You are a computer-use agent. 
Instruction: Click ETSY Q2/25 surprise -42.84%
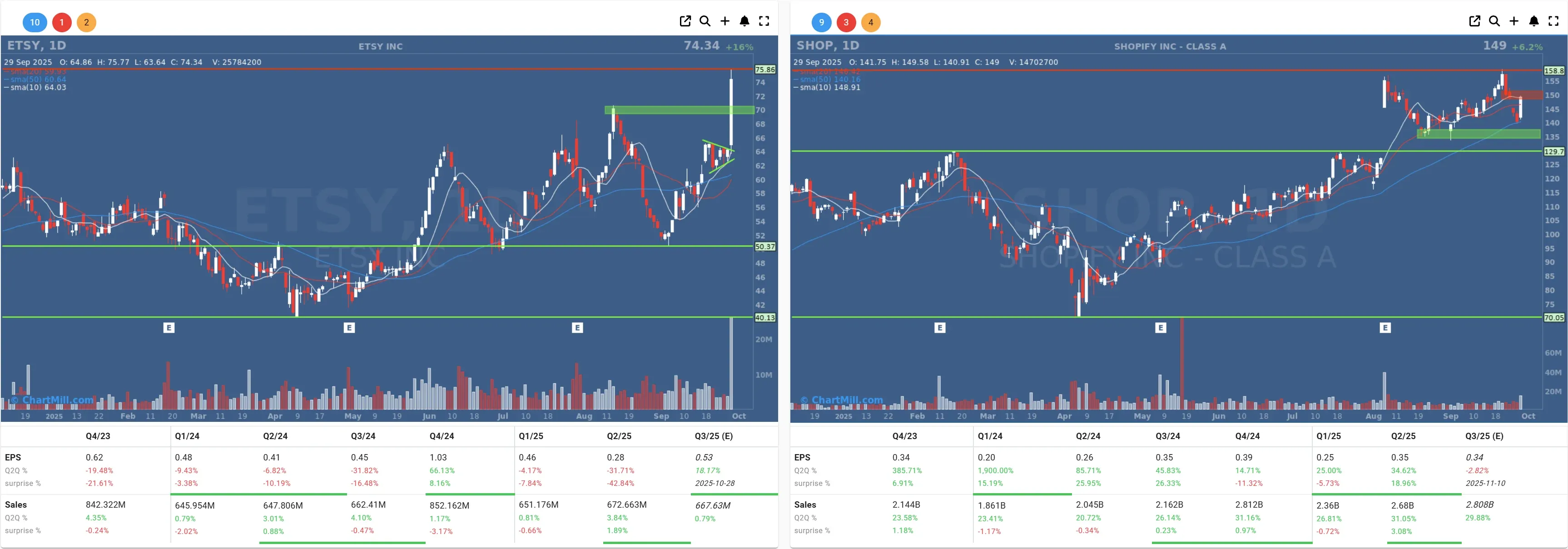pos(620,483)
